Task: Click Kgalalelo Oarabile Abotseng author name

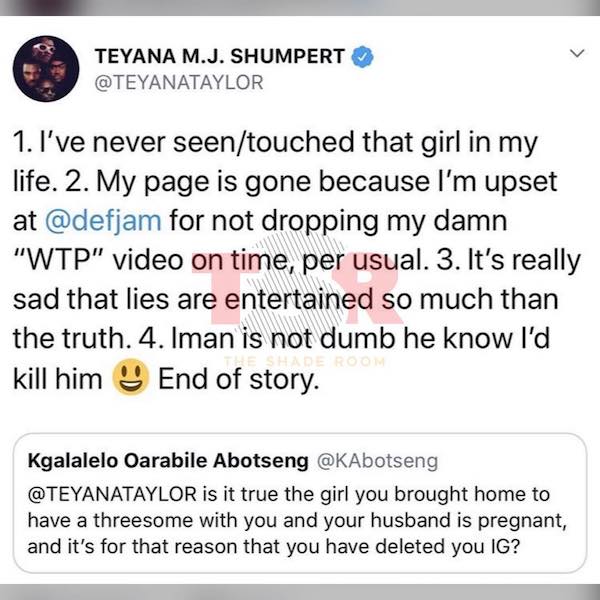Action: (x=168, y=460)
